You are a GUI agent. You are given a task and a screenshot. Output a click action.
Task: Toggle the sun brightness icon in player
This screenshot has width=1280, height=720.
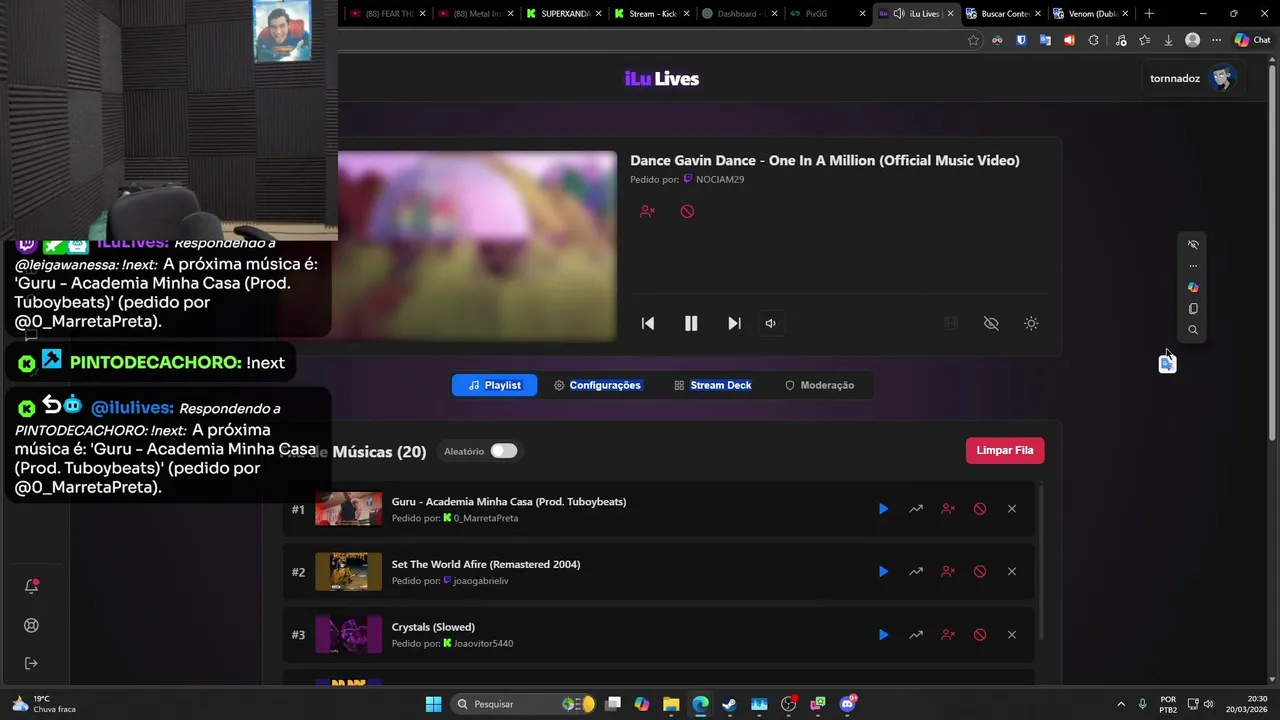(1031, 323)
